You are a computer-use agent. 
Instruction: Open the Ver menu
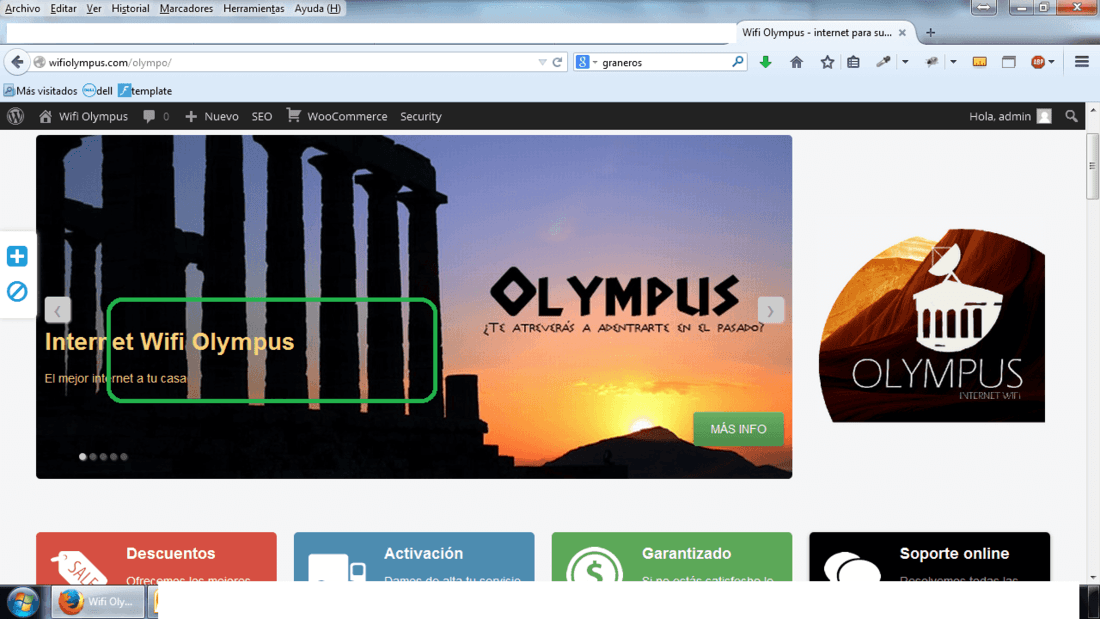[94, 8]
